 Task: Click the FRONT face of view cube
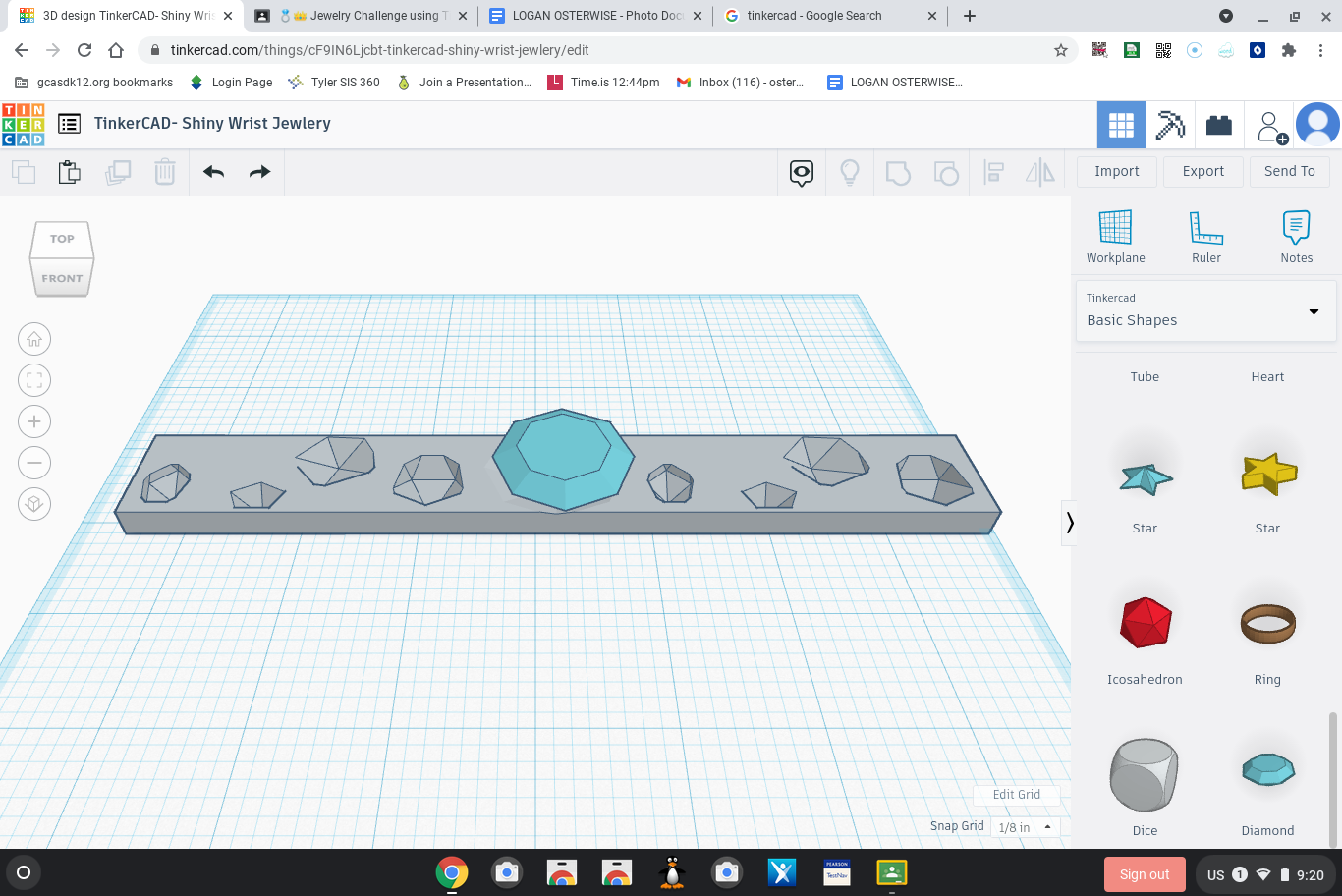tap(62, 278)
